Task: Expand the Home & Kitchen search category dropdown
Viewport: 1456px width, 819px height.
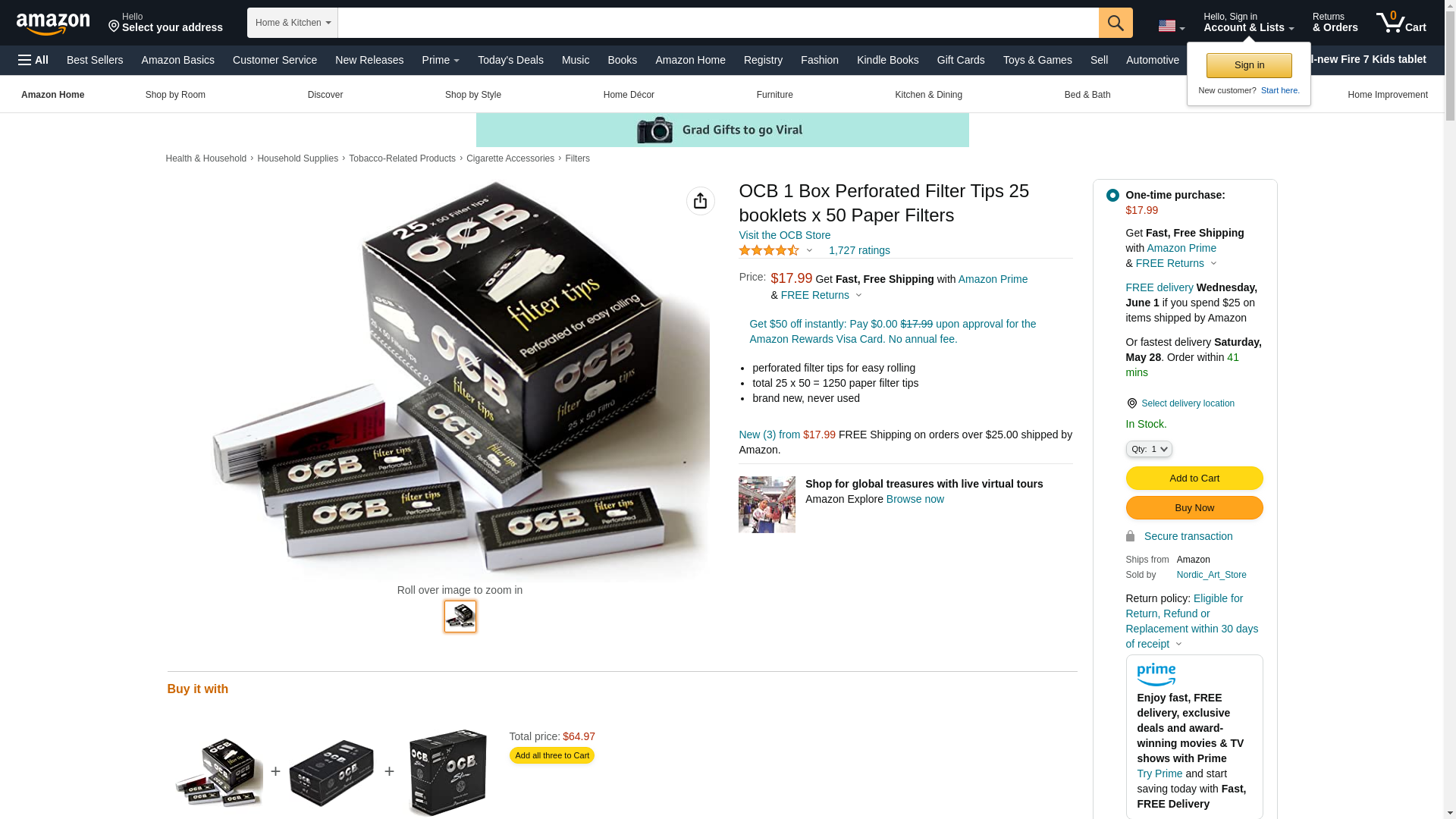Action: tap(293, 23)
